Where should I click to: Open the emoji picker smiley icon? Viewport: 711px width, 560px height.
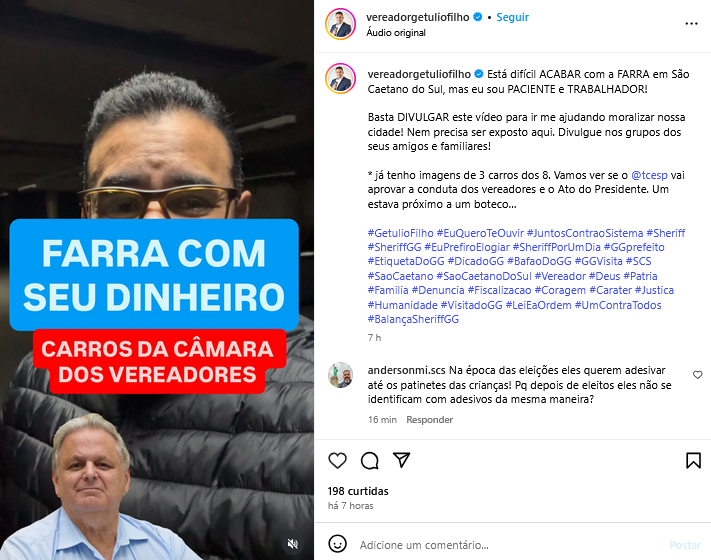point(337,544)
